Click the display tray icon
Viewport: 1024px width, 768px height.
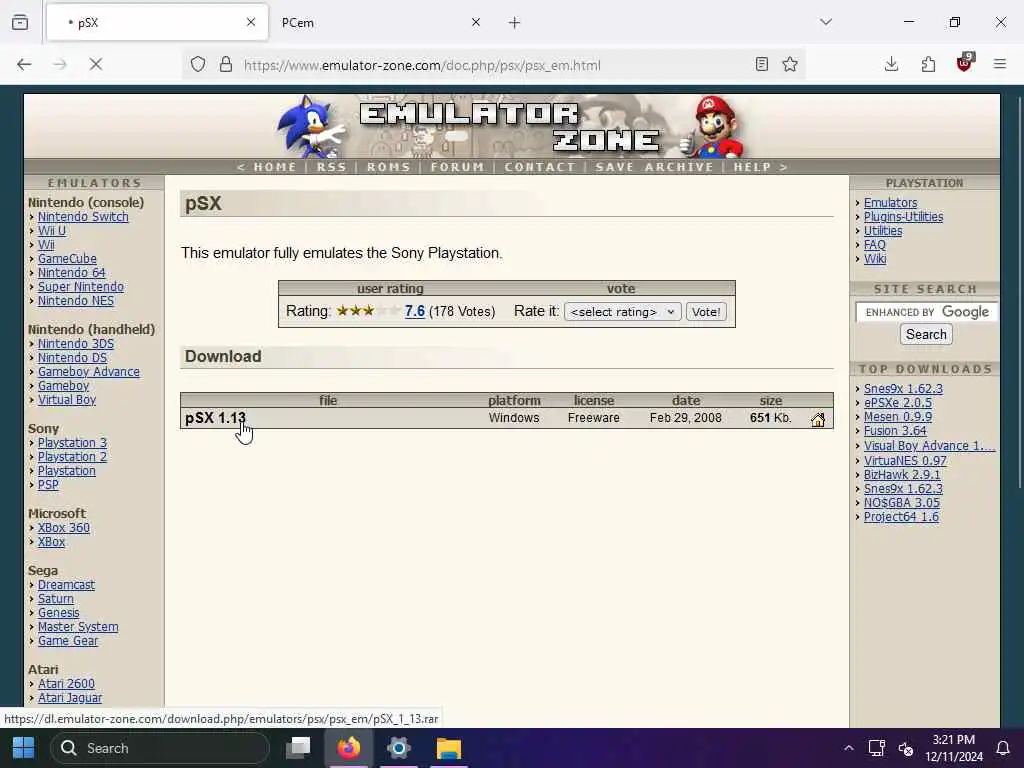click(x=876, y=748)
